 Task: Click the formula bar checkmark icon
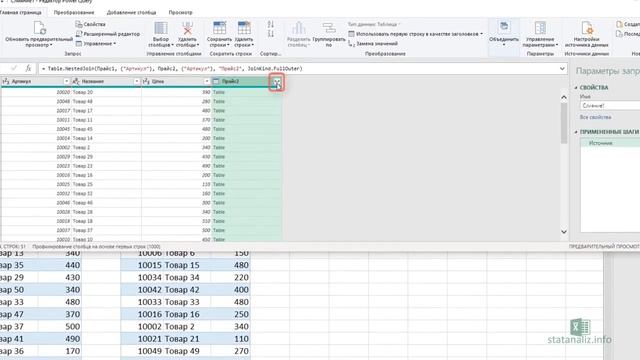click(14, 68)
